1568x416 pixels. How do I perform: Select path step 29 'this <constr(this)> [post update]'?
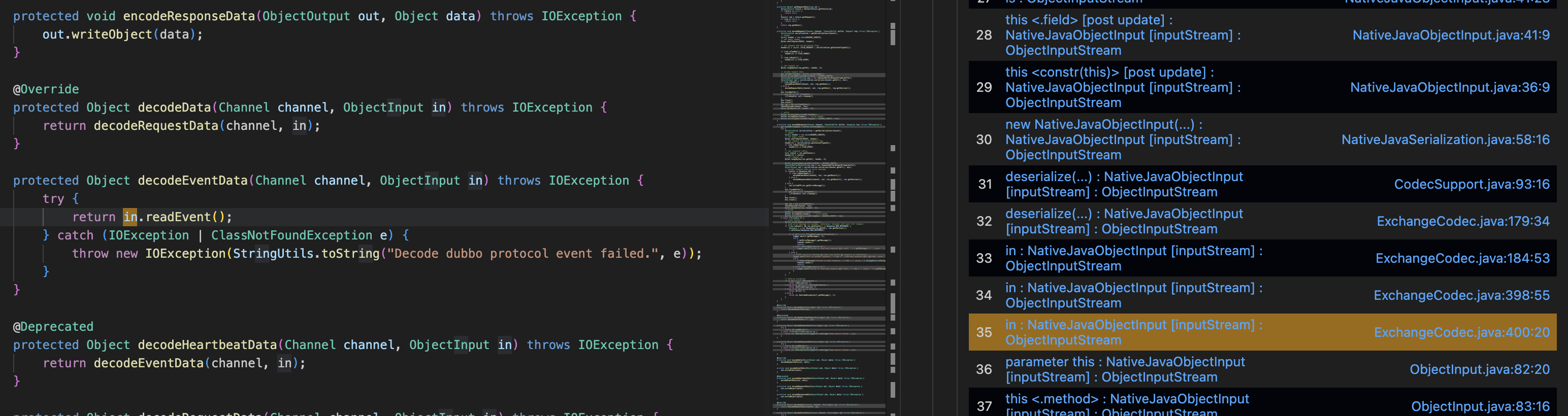click(1123, 88)
